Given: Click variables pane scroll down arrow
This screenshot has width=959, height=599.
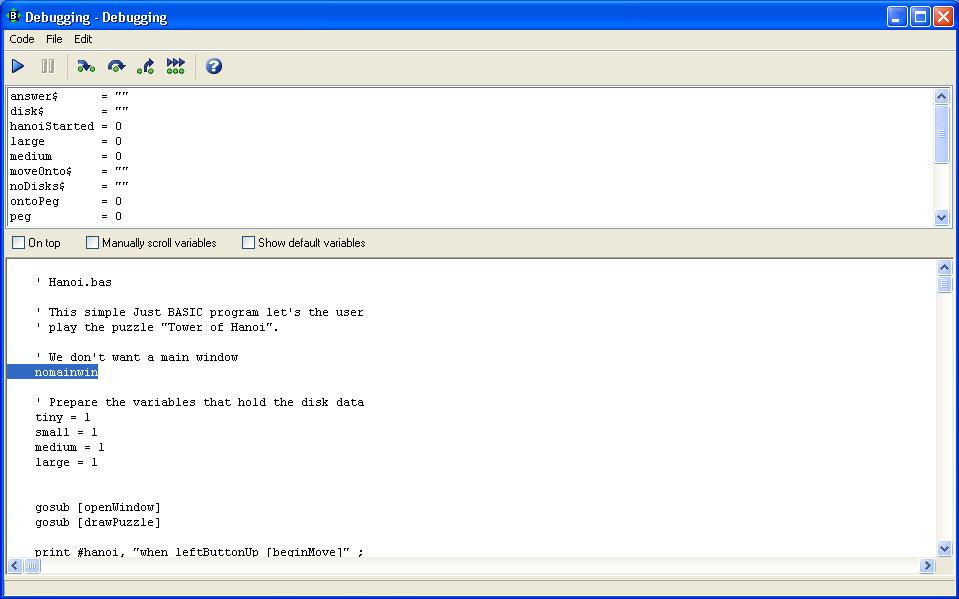Looking at the screenshot, I should (941, 217).
